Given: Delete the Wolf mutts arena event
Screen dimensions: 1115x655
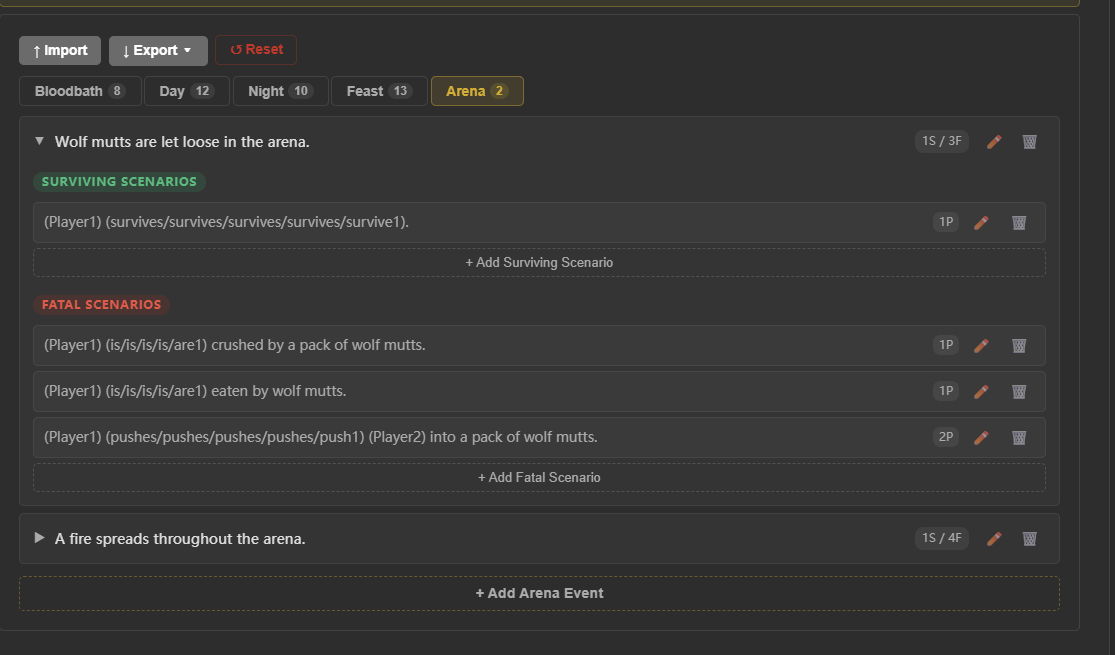Looking at the screenshot, I should pos(1029,142).
